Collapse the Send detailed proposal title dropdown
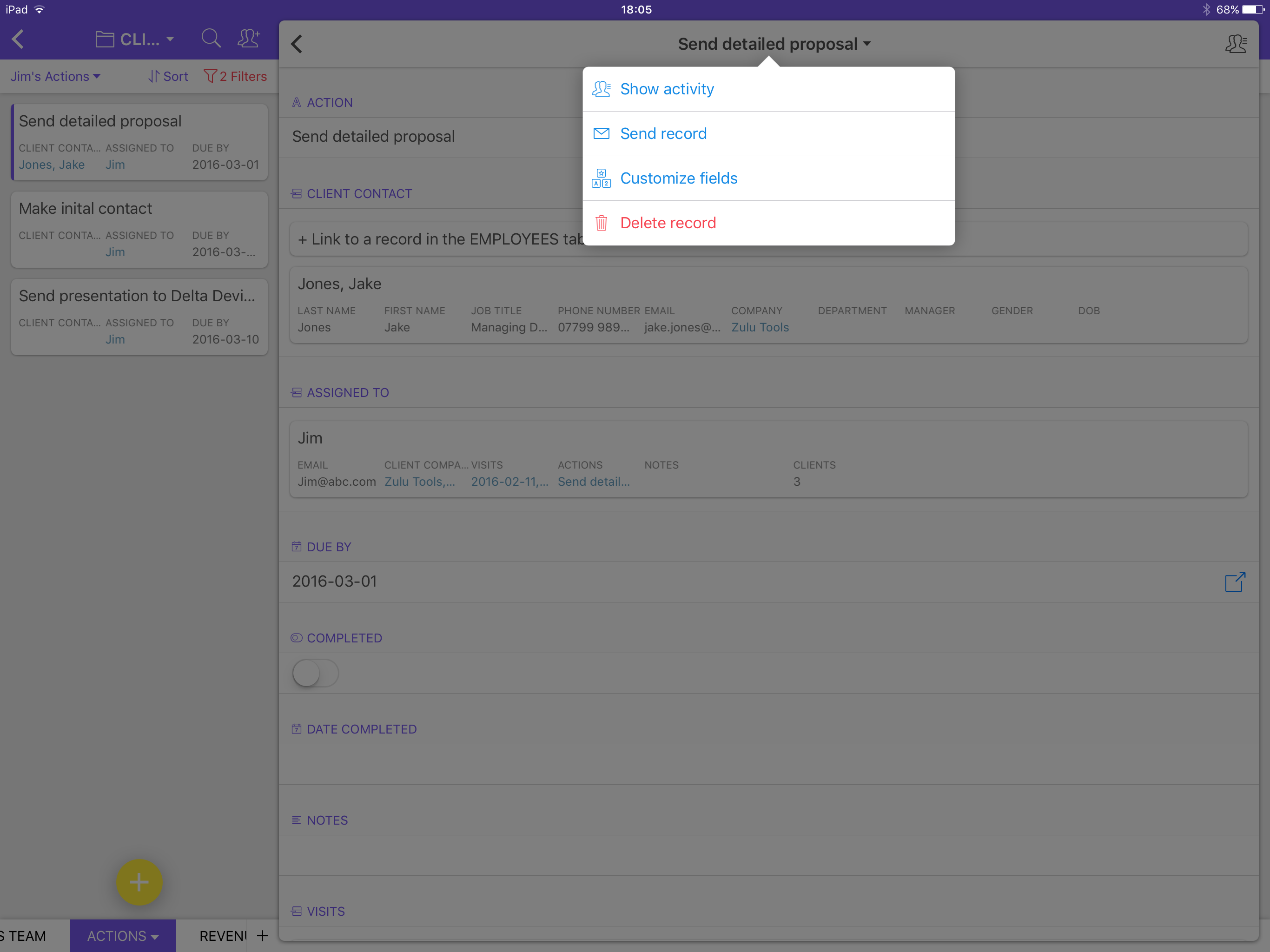 pyautogui.click(x=774, y=44)
